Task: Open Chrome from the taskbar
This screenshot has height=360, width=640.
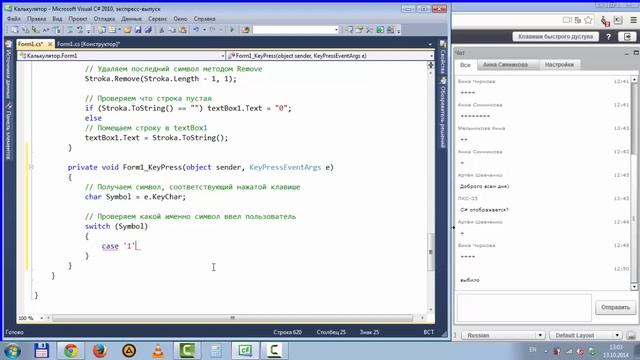Action: tap(71, 351)
